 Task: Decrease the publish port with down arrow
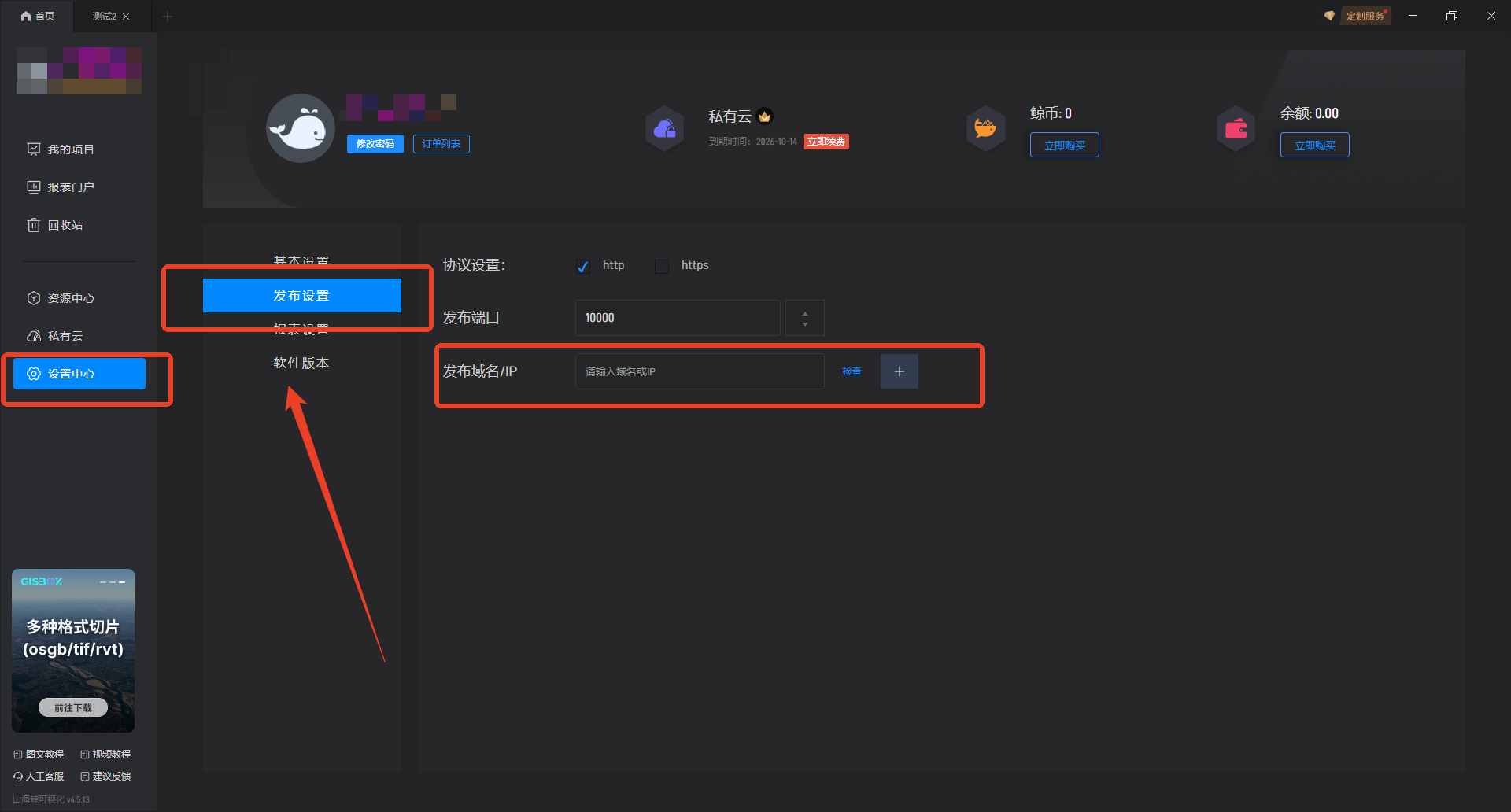[804, 324]
